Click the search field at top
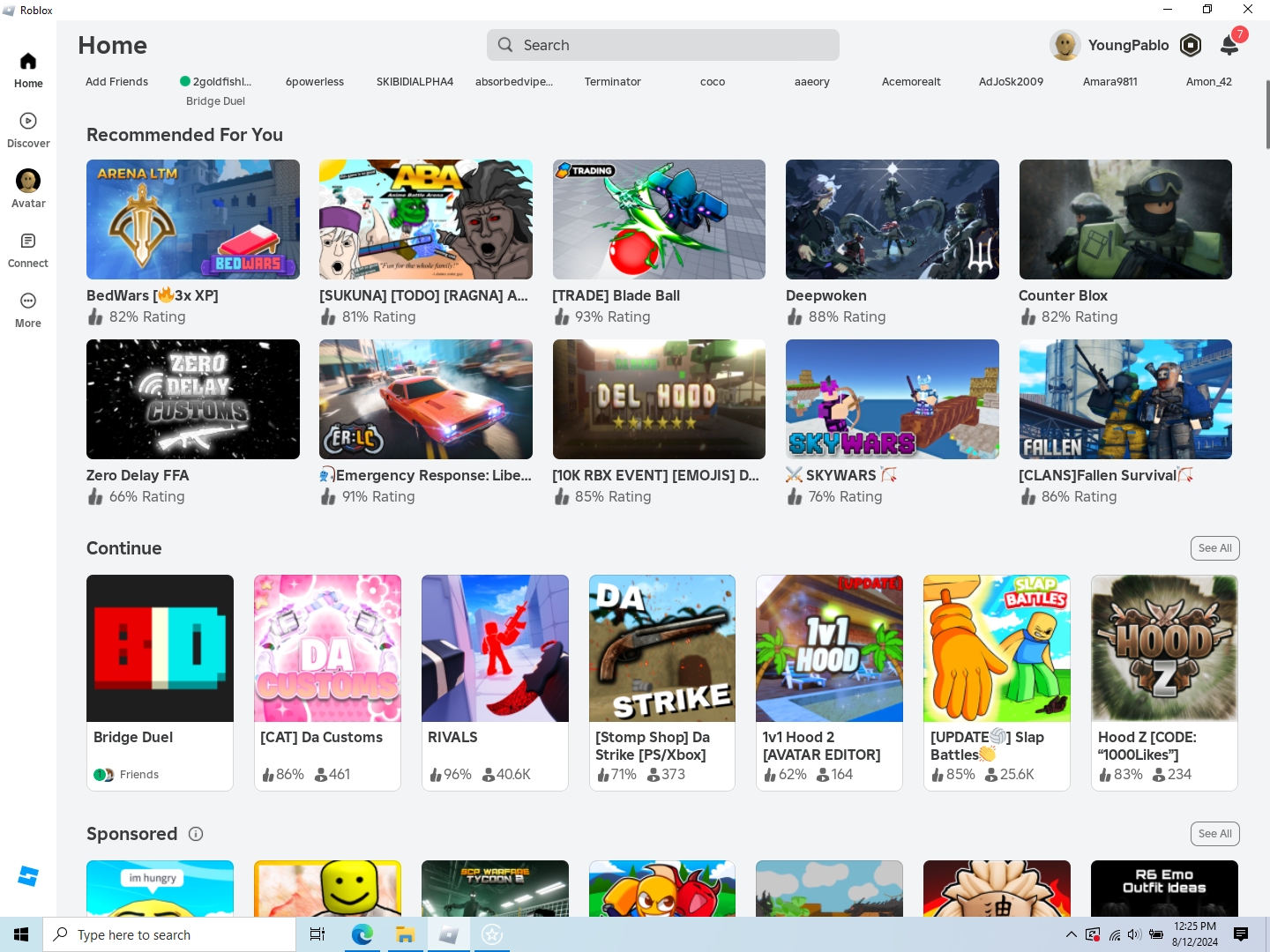 click(663, 45)
